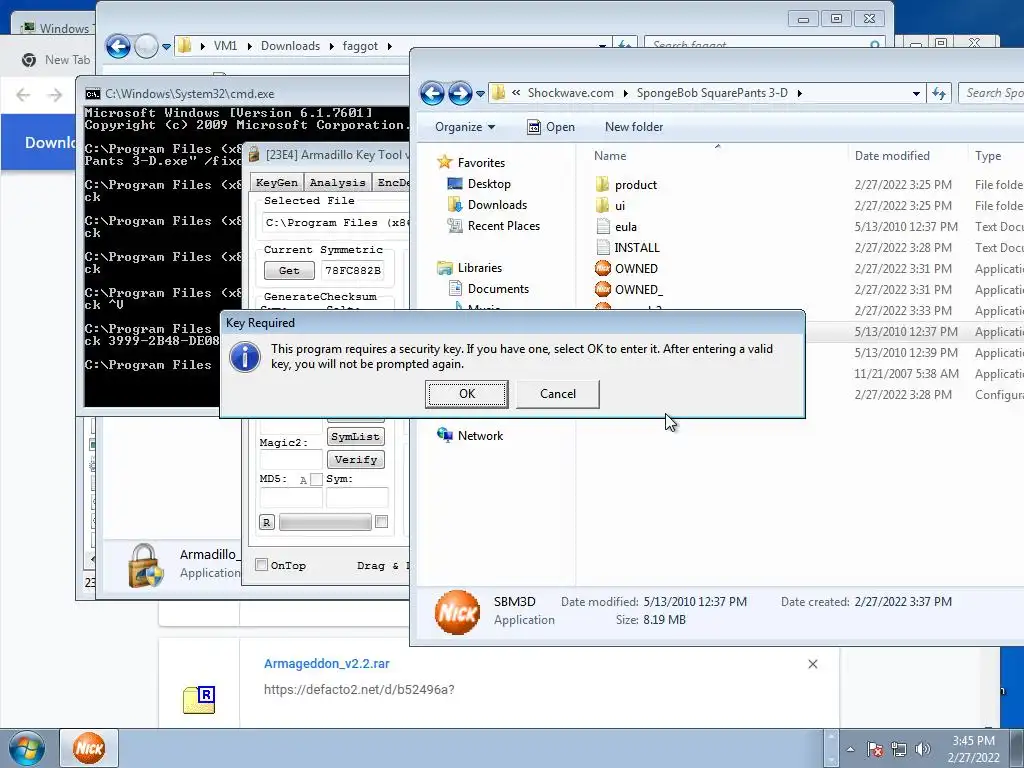Click the cmd.exe title bar icon

click(93, 94)
